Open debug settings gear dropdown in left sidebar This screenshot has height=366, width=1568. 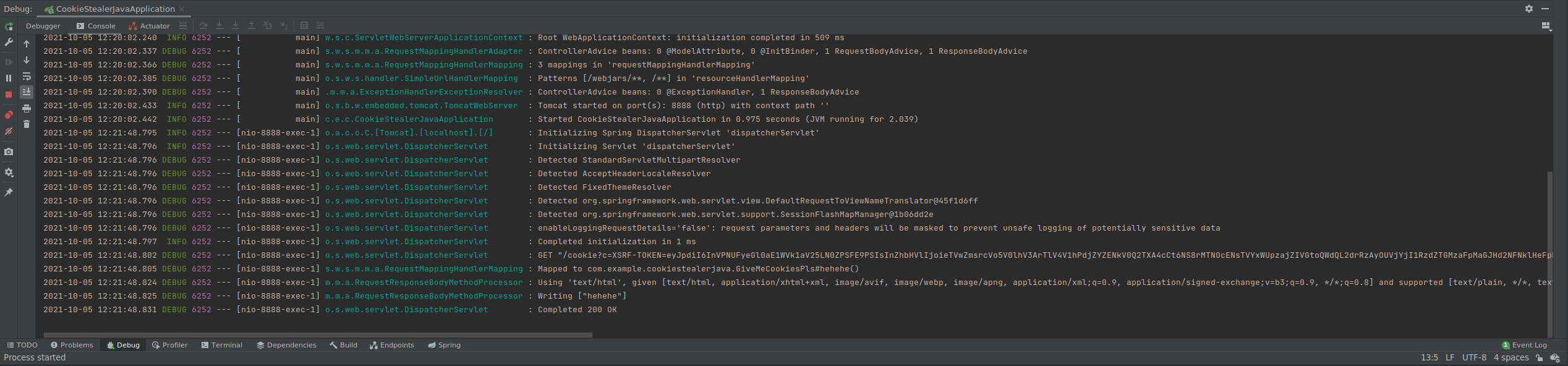click(x=9, y=172)
